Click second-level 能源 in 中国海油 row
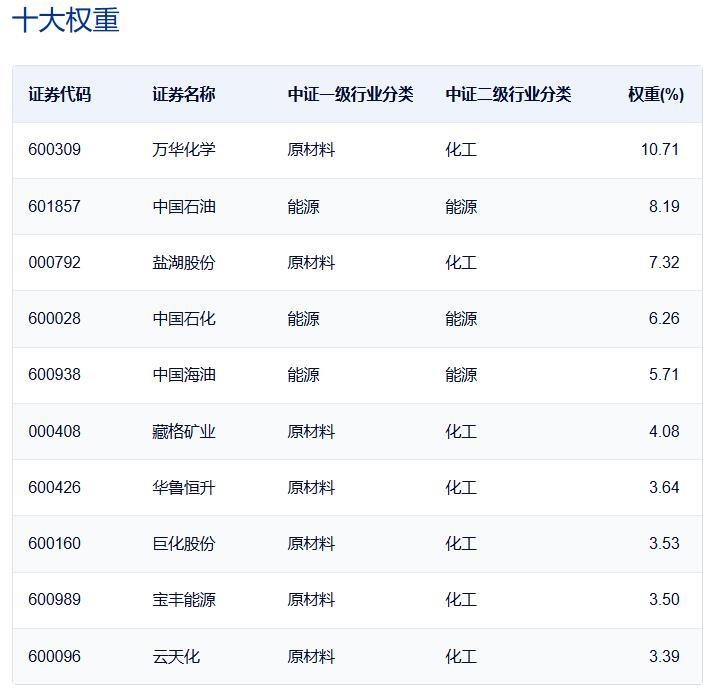This screenshot has width=720, height=692. [461, 374]
